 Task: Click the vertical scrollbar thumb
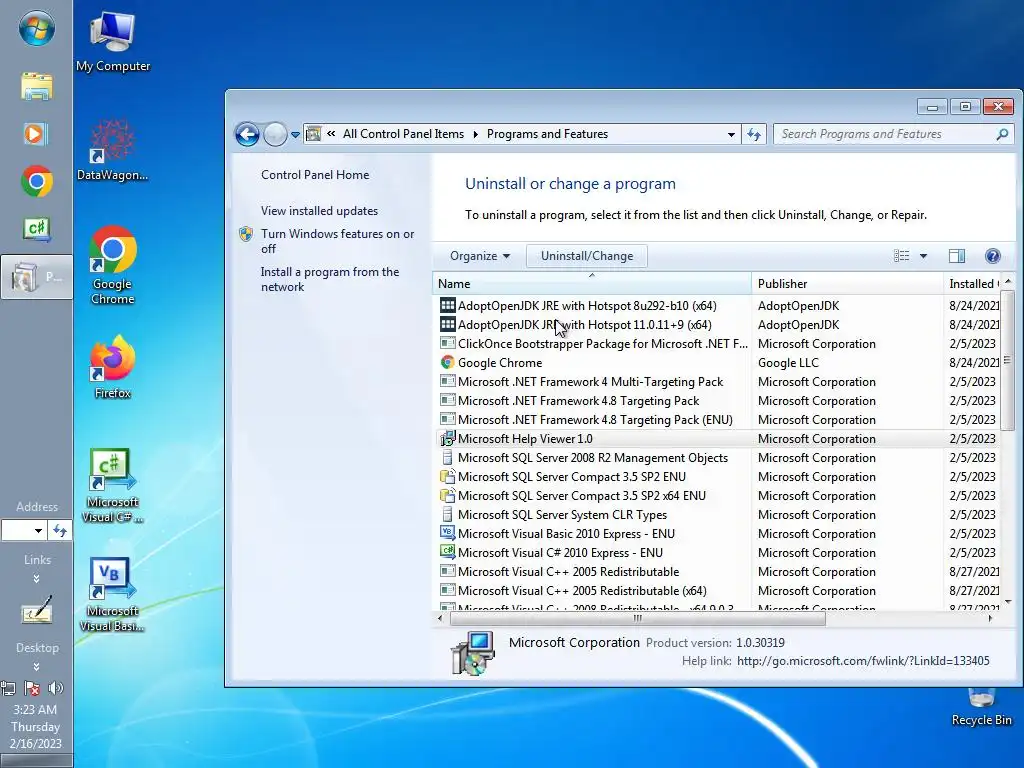(x=1007, y=360)
